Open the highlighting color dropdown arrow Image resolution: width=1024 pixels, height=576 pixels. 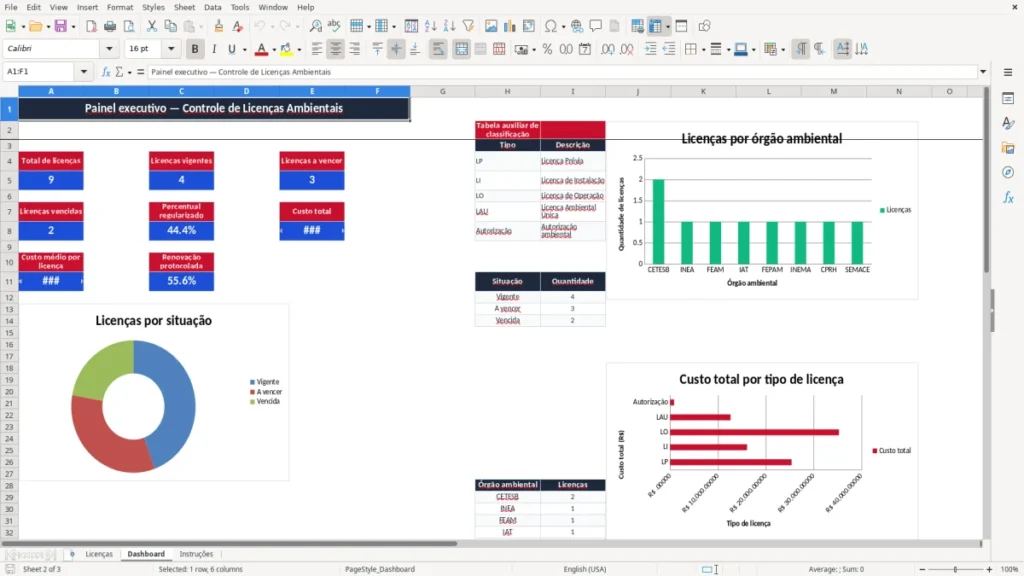pyautogui.click(x=298, y=50)
